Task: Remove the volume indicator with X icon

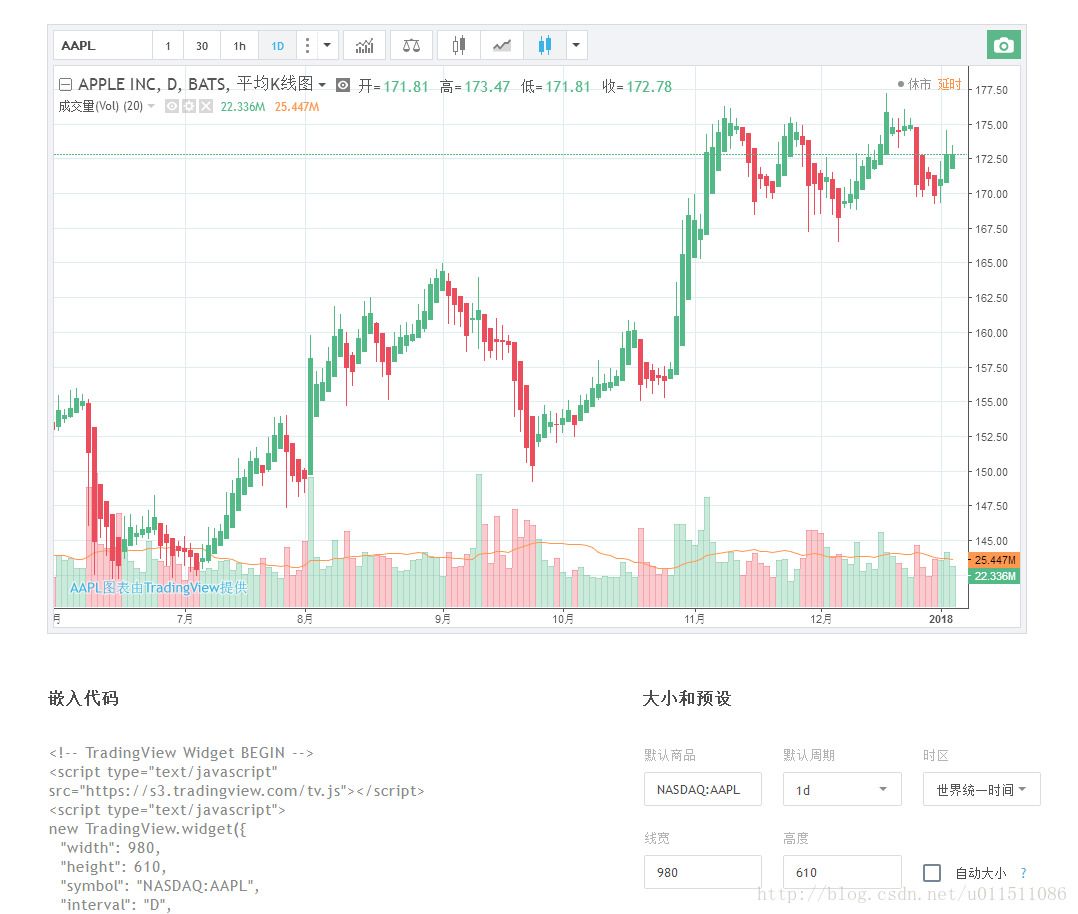Action: (x=206, y=106)
